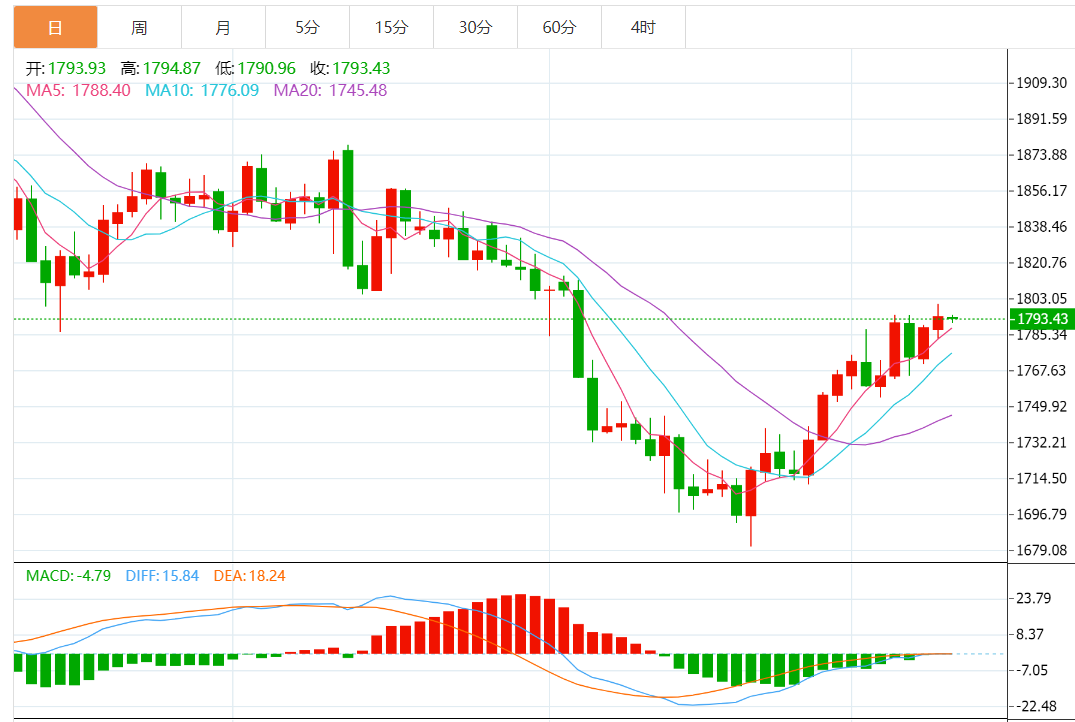The height and width of the screenshot is (722, 1075).
Task: Click the 高: 1794.87 high price
Action: 160,69
